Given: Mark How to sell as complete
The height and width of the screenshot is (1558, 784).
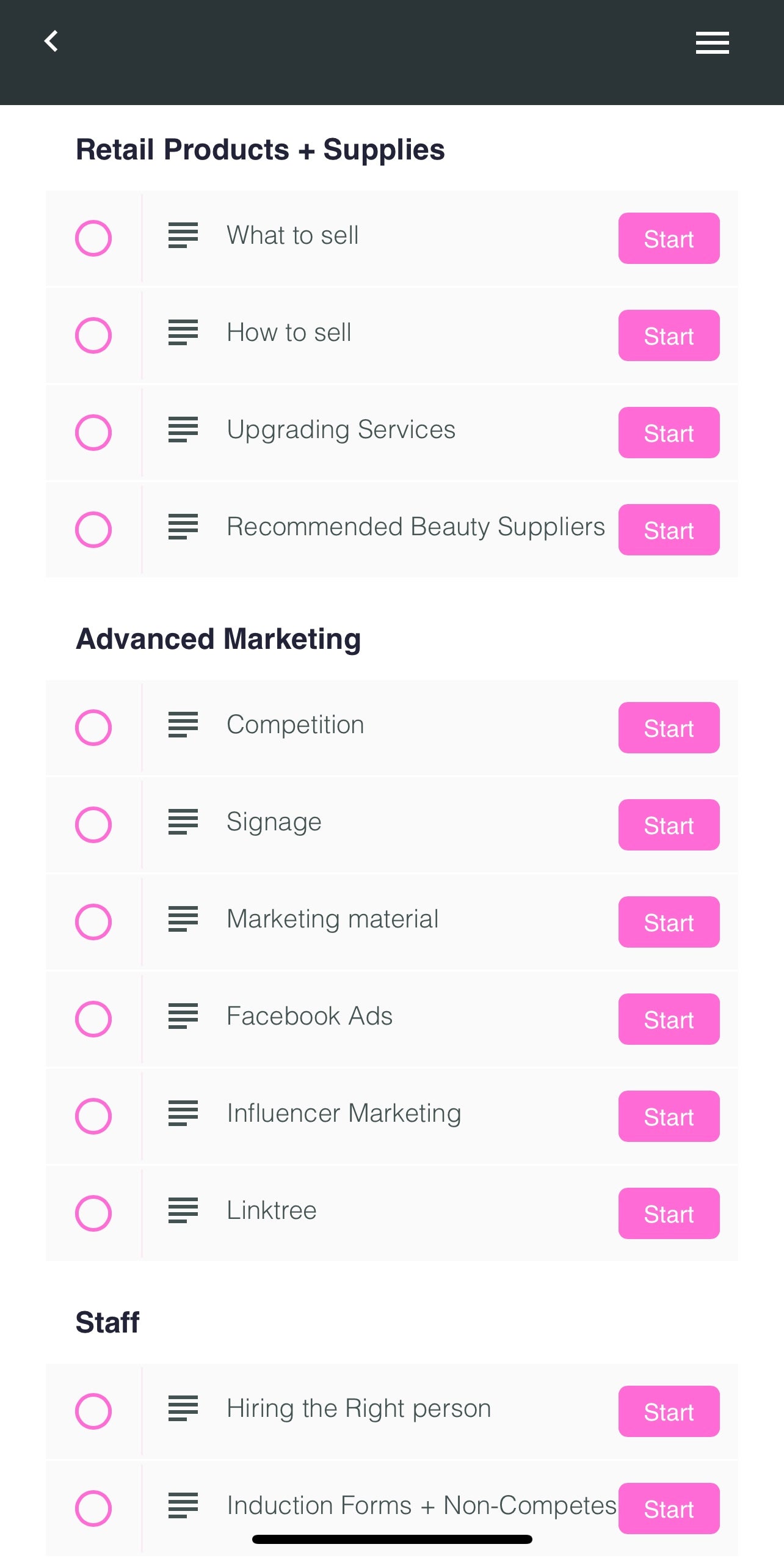Looking at the screenshot, I should pos(93,335).
